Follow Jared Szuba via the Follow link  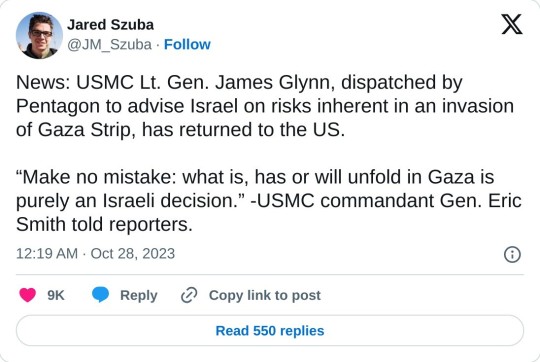pos(187,44)
